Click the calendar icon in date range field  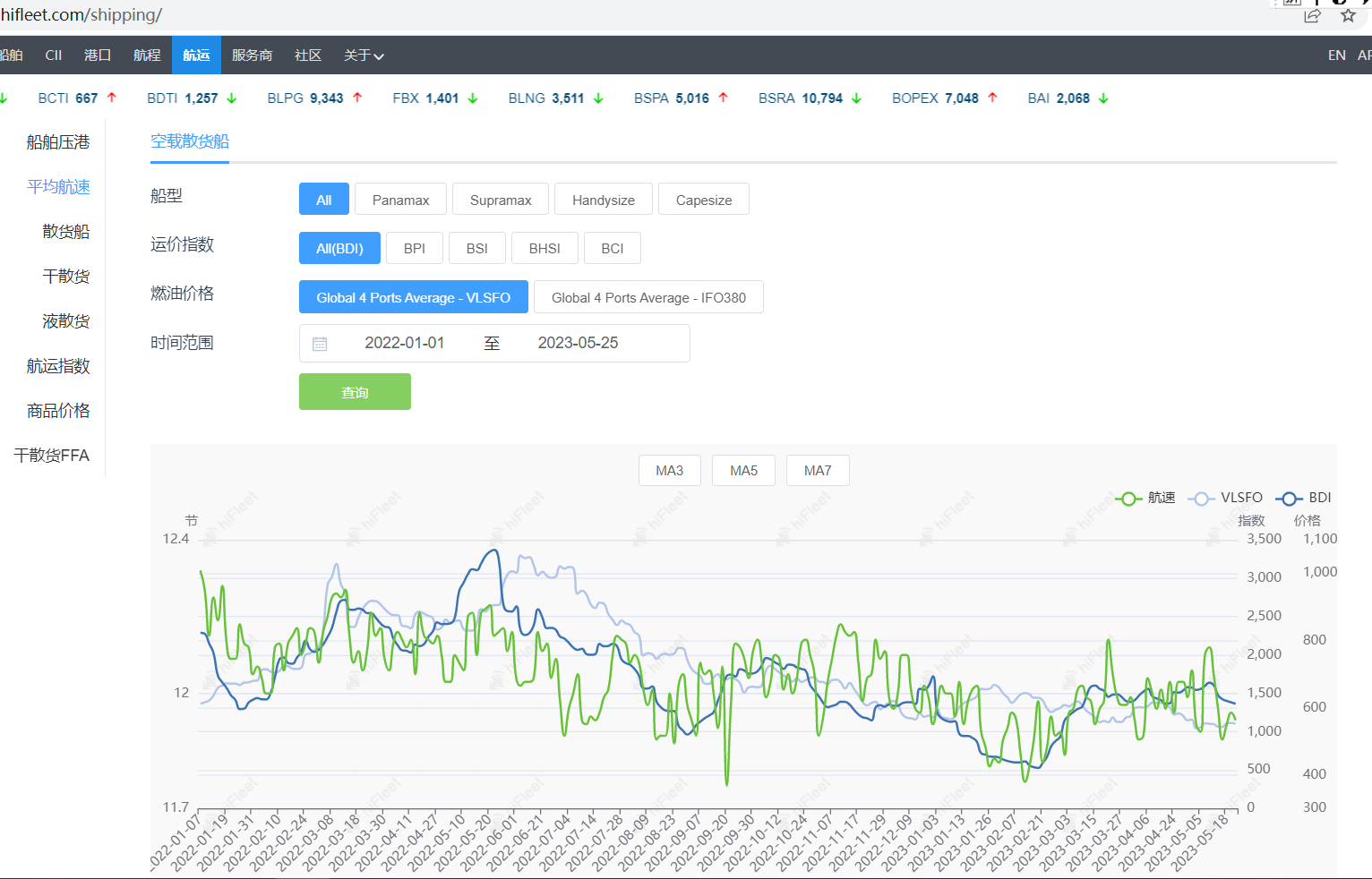point(320,344)
